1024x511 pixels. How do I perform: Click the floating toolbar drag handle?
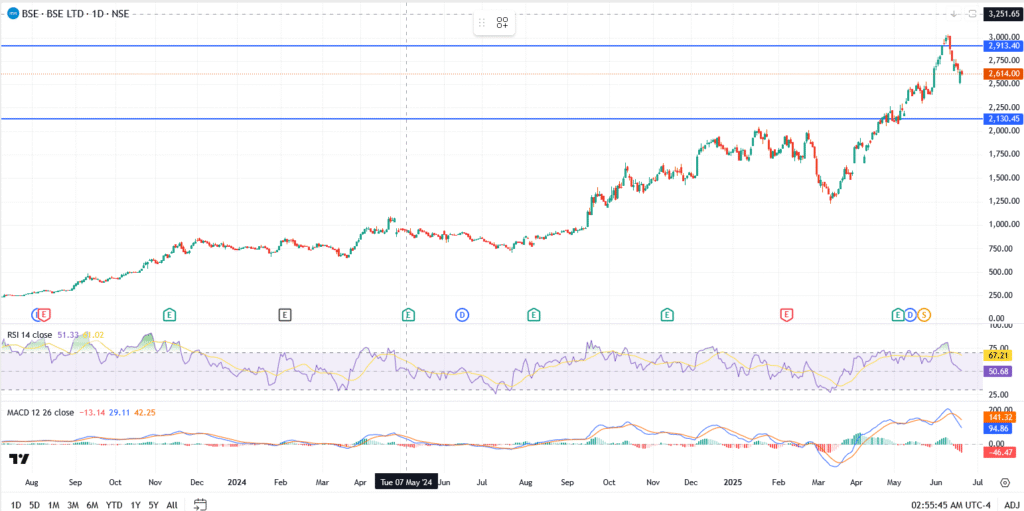click(x=481, y=22)
